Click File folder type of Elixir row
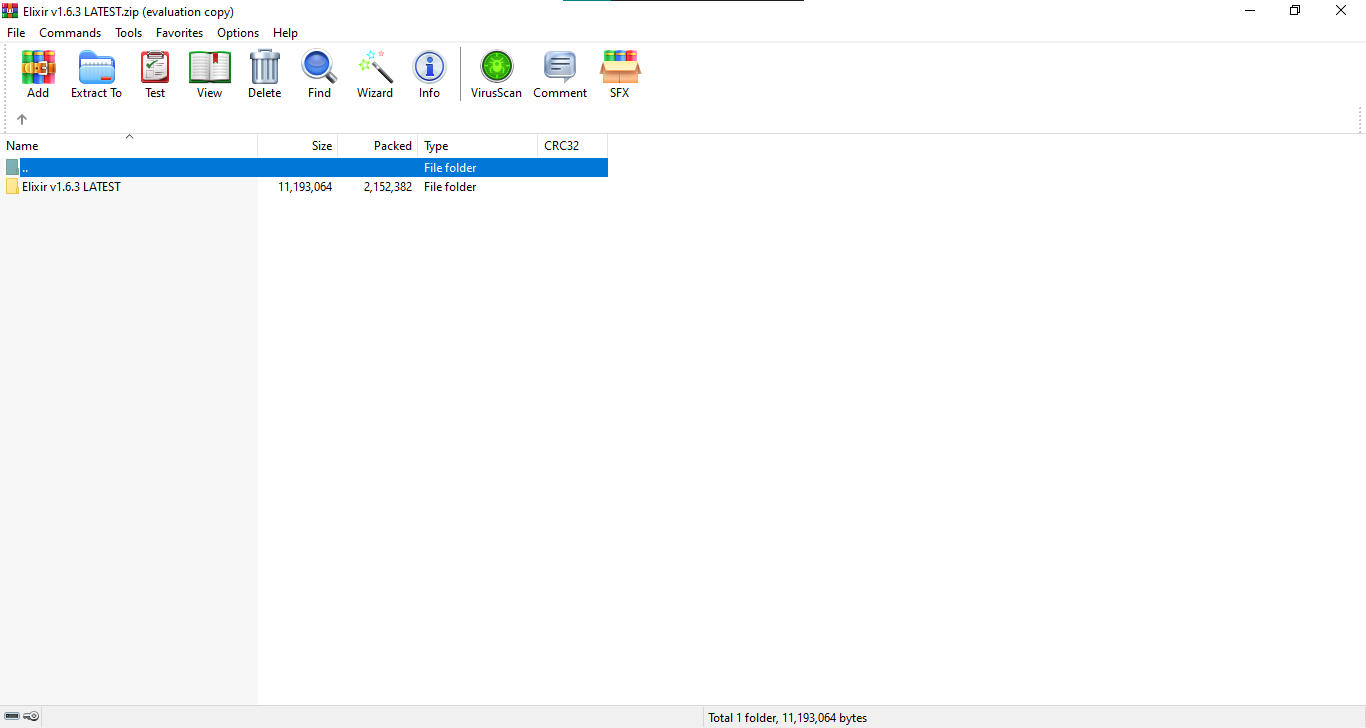Viewport: 1366px width, 728px height. (450, 187)
